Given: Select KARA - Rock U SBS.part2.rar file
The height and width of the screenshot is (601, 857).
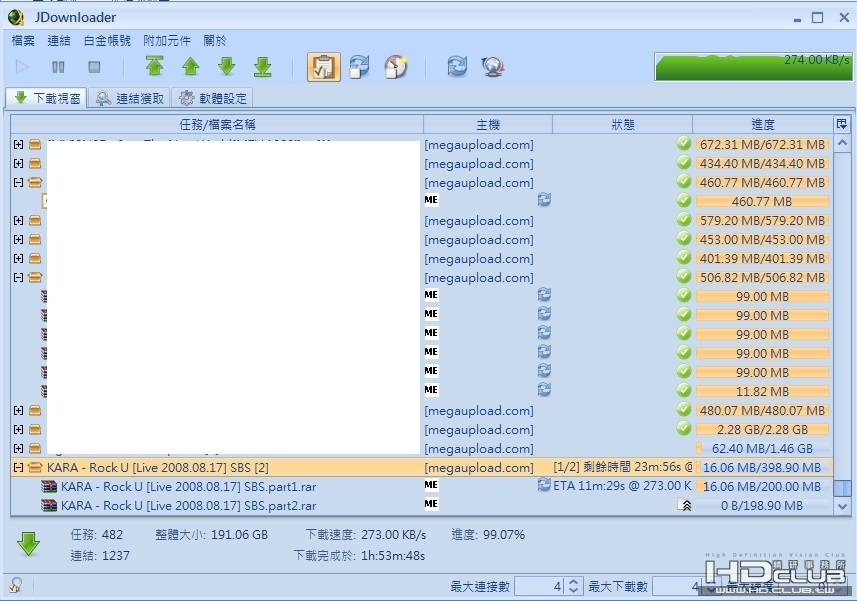Looking at the screenshot, I should 189,506.
